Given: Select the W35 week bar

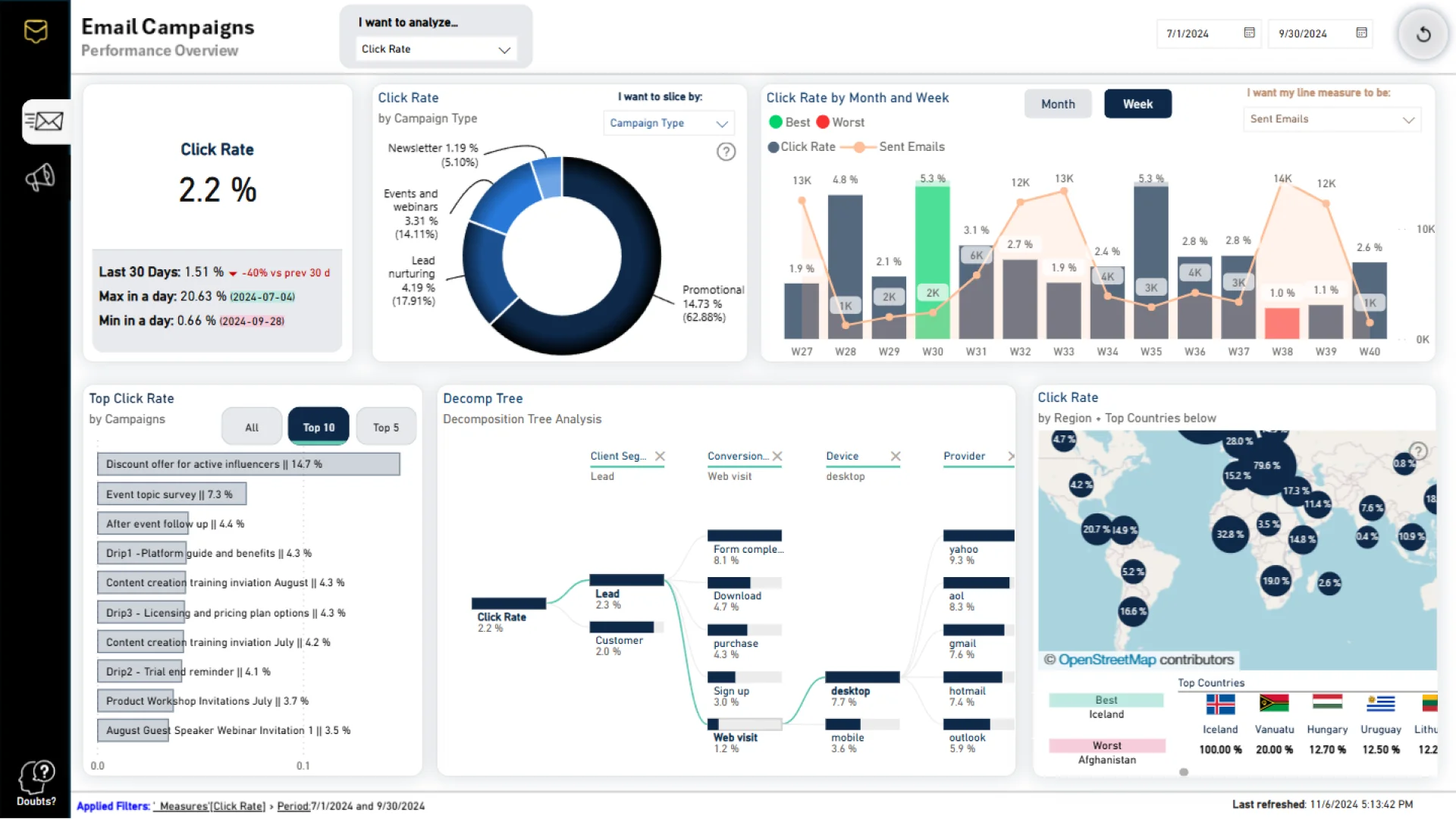Looking at the screenshot, I should [1151, 262].
